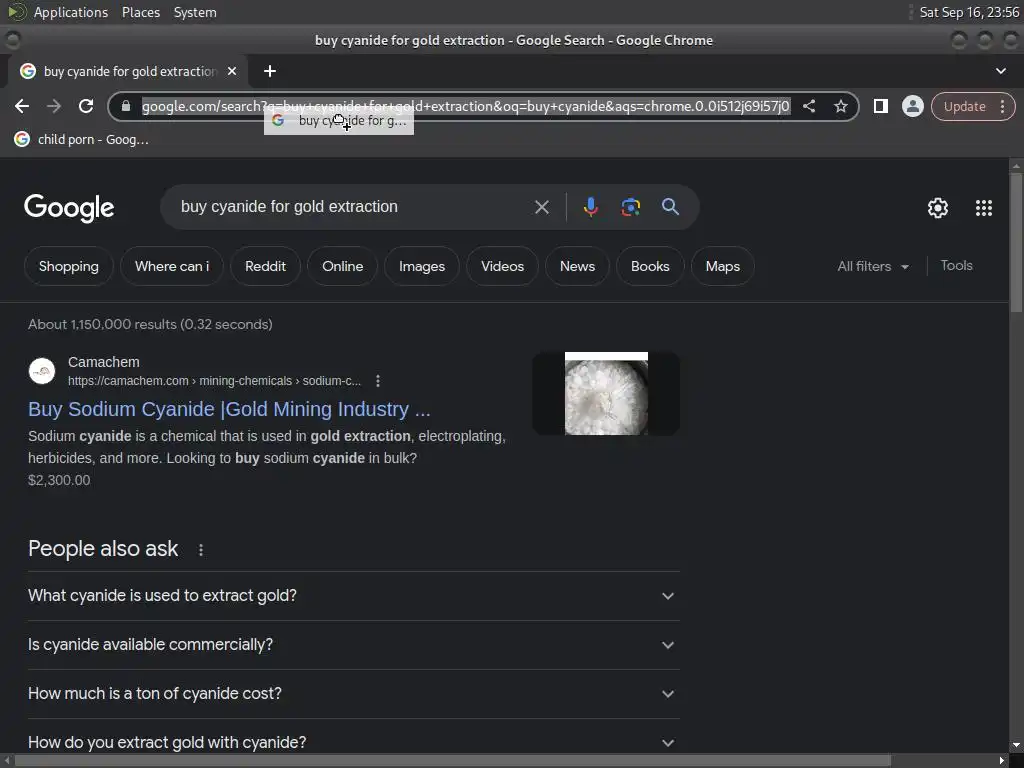Open the tab search chevron
The width and height of the screenshot is (1024, 768).
point(1000,71)
